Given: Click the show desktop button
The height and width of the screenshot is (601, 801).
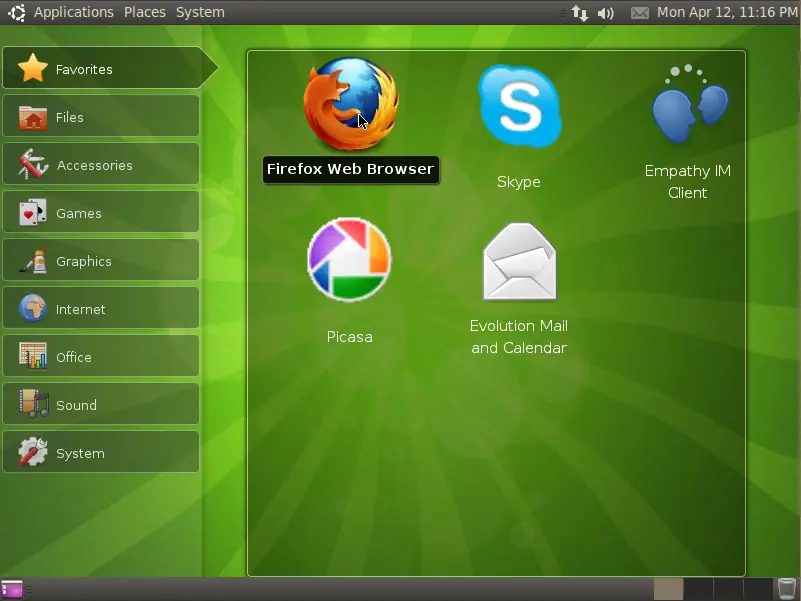Looking at the screenshot, I should coord(12,589).
